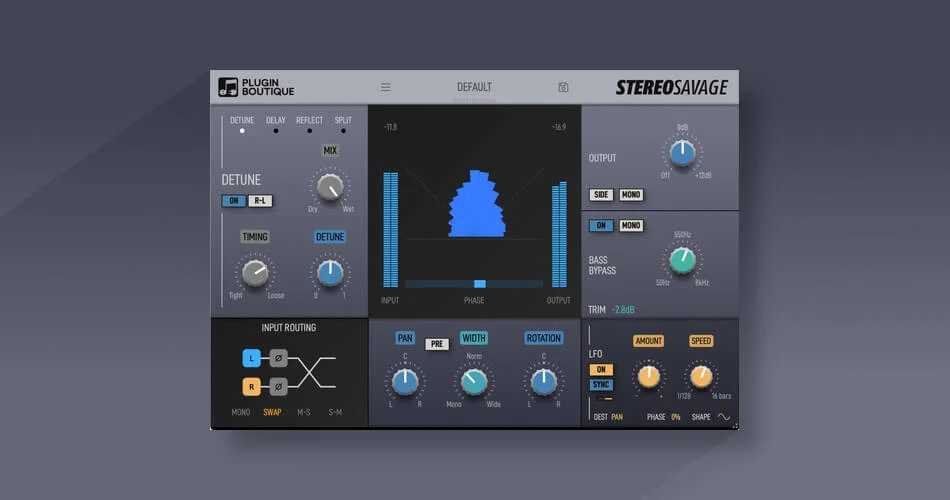Click the DETUNE amount knob
This screenshot has width=950, height=500.
click(330, 273)
